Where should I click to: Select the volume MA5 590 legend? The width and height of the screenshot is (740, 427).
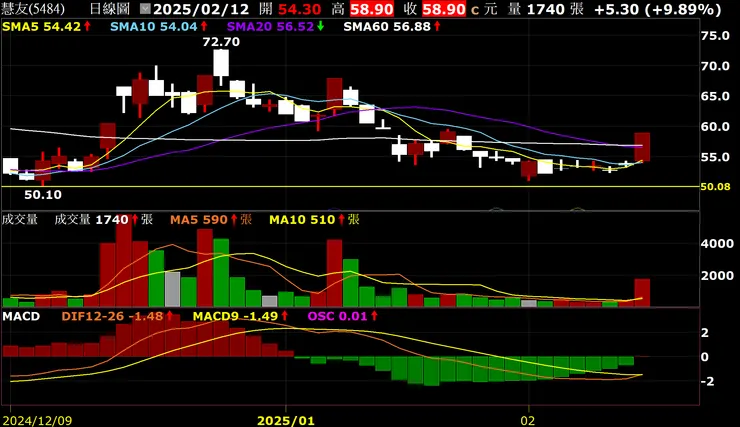click(211, 219)
